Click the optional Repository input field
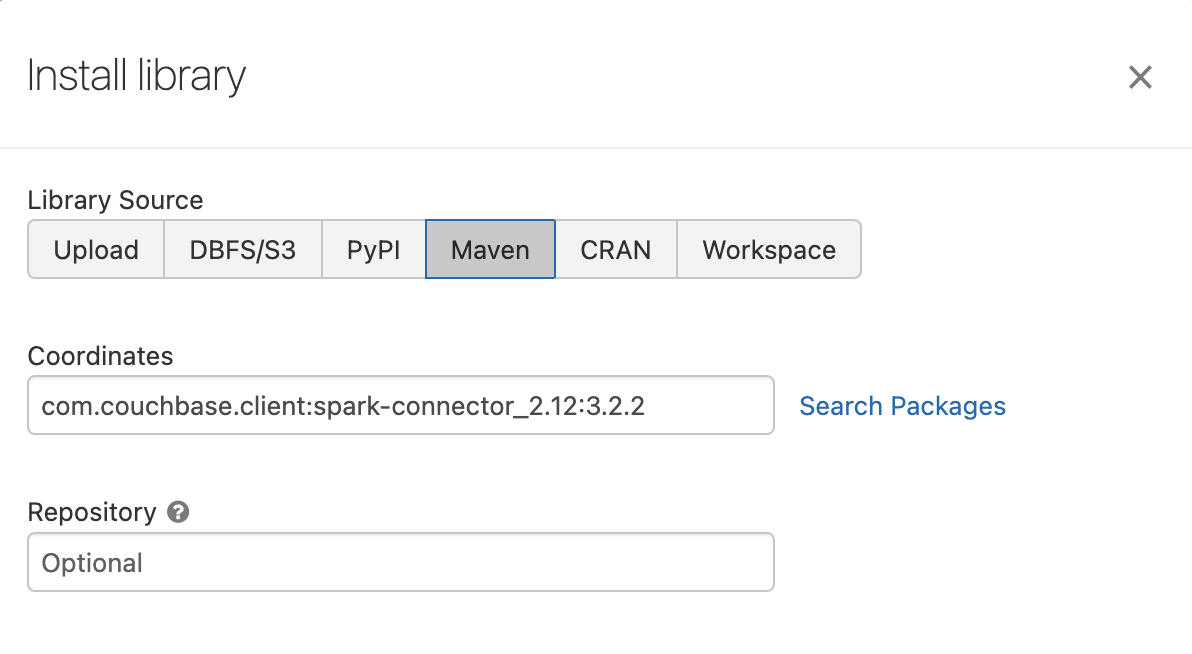The height and width of the screenshot is (654, 1192). [400, 562]
